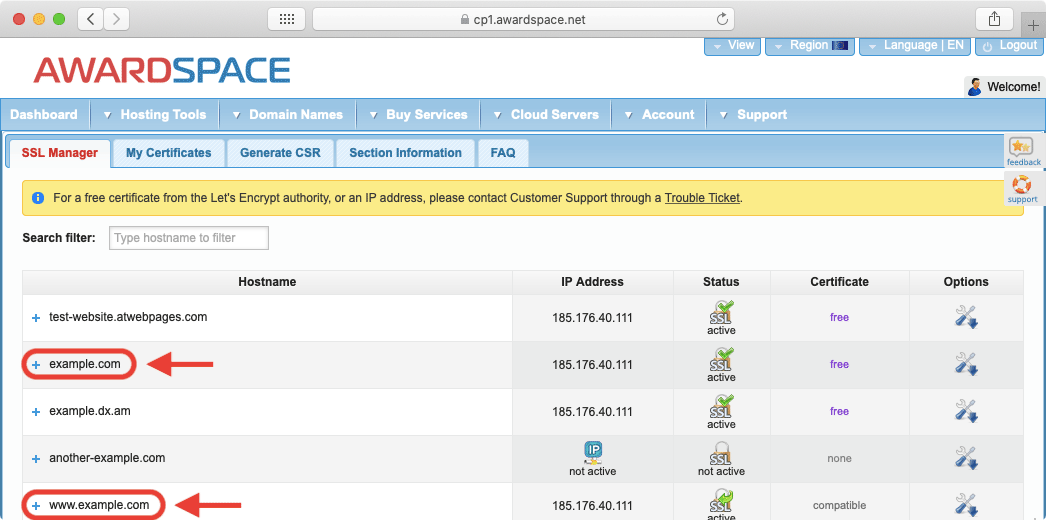The image size is (1046, 520).
Task: Click options icon for test-website.atwebpages.com row
Action: [966, 317]
